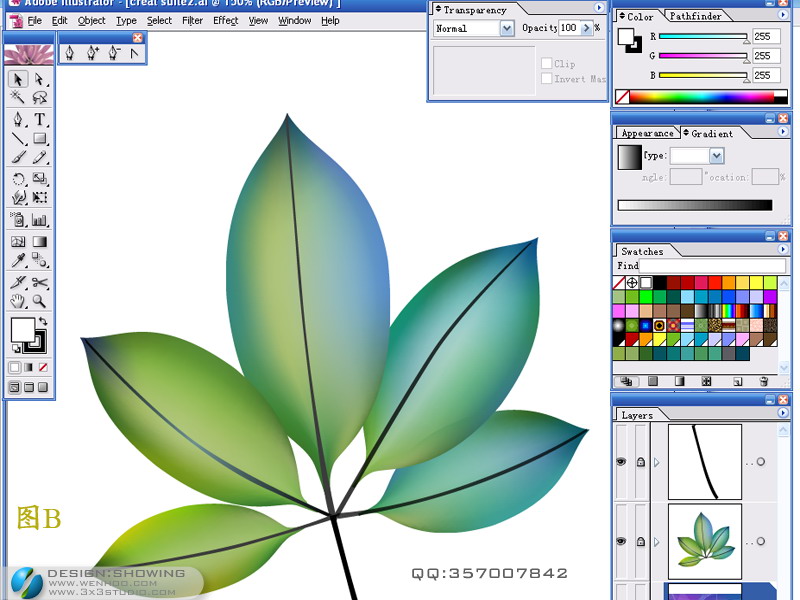Select the Zoom magnifier tool
The height and width of the screenshot is (600, 800).
pyautogui.click(x=39, y=301)
